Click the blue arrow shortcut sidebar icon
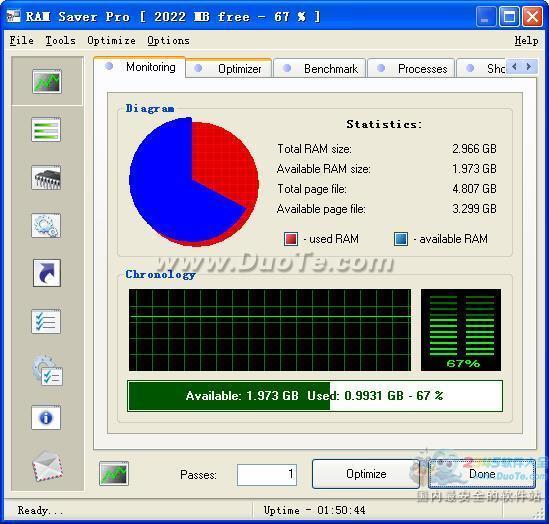 click(47, 273)
